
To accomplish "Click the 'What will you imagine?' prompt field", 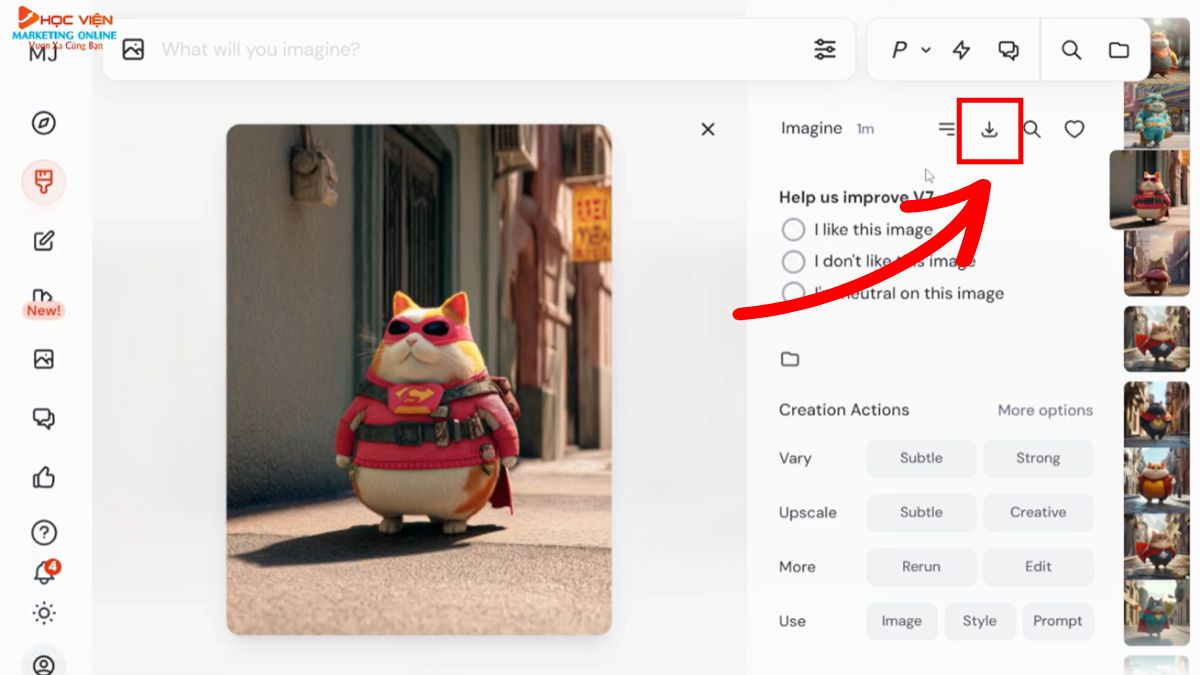I will pos(480,49).
